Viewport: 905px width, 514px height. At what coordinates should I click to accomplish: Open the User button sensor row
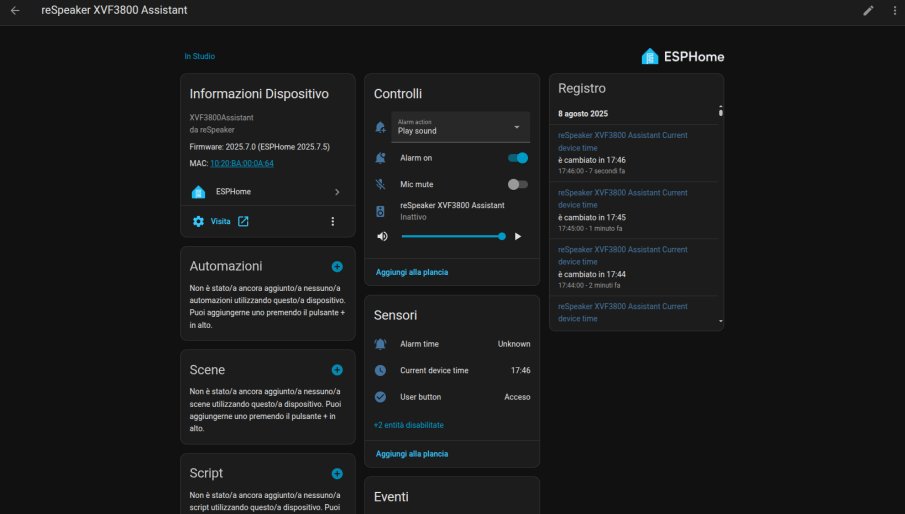[452, 397]
